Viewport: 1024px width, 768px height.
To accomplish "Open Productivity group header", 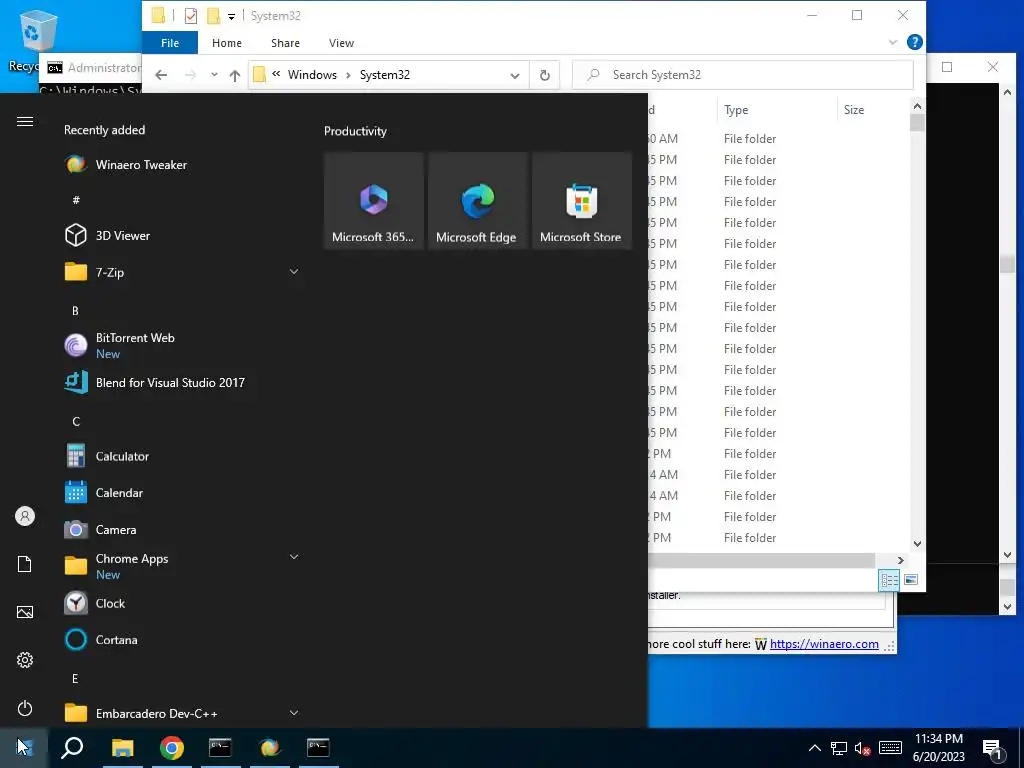I will click(355, 131).
